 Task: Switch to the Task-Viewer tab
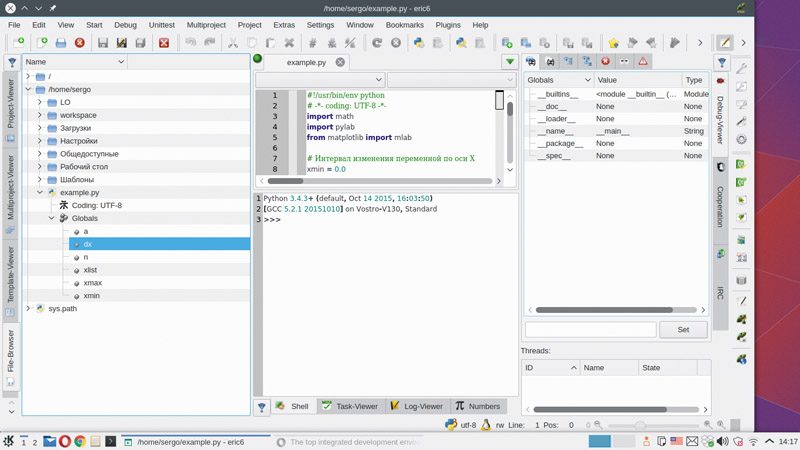tap(349, 406)
